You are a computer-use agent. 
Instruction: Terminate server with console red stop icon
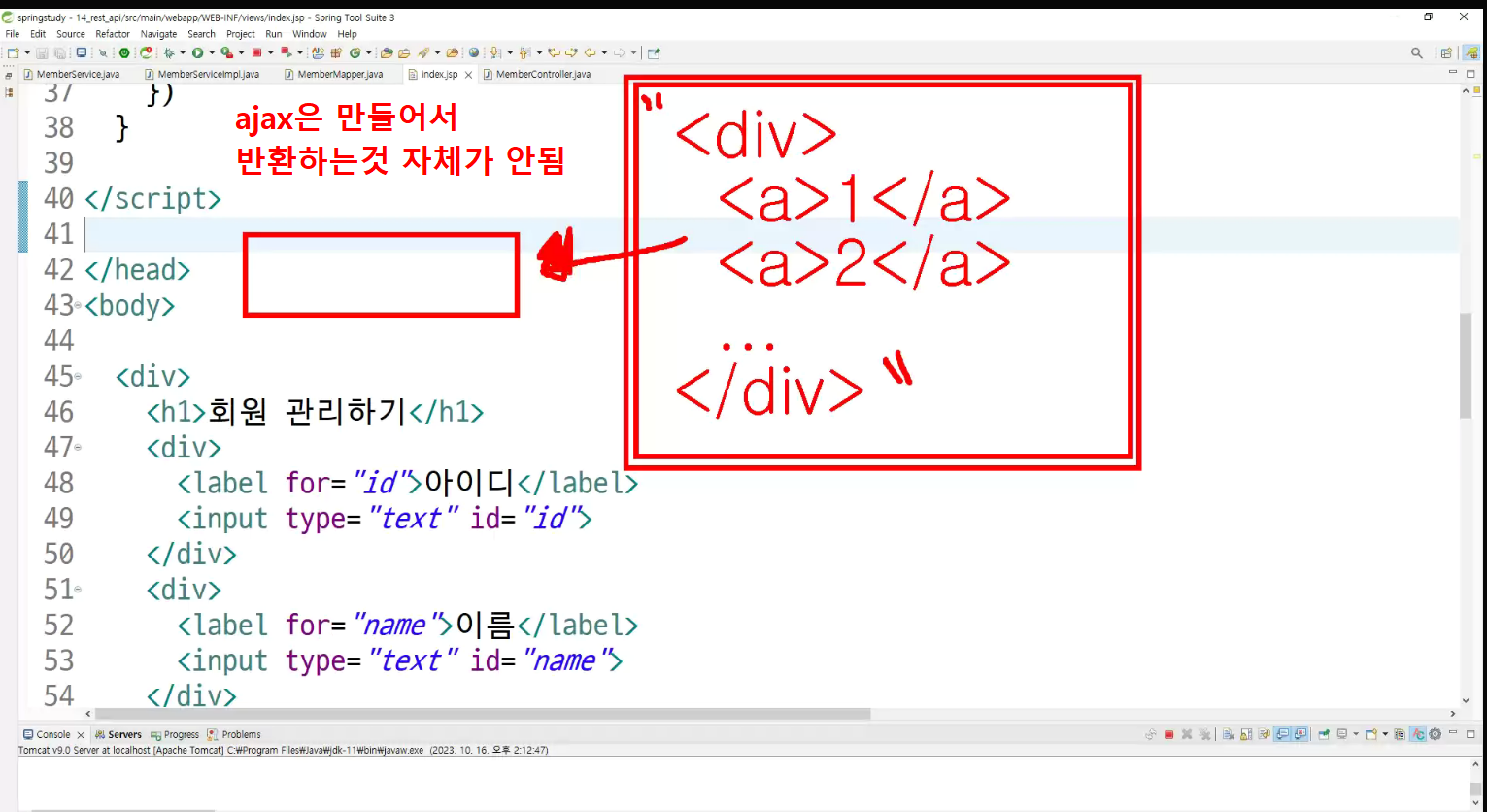click(x=1169, y=735)
